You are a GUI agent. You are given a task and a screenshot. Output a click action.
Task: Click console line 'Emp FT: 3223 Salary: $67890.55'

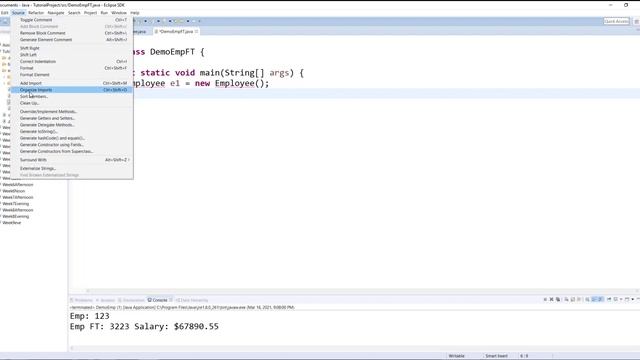click(x=144, y=327)
